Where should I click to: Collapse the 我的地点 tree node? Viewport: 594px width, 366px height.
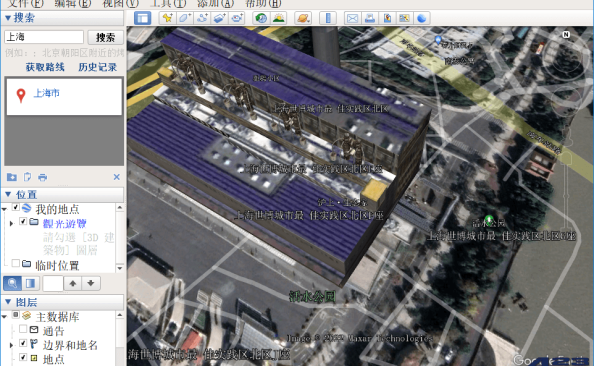pos(5,209)
